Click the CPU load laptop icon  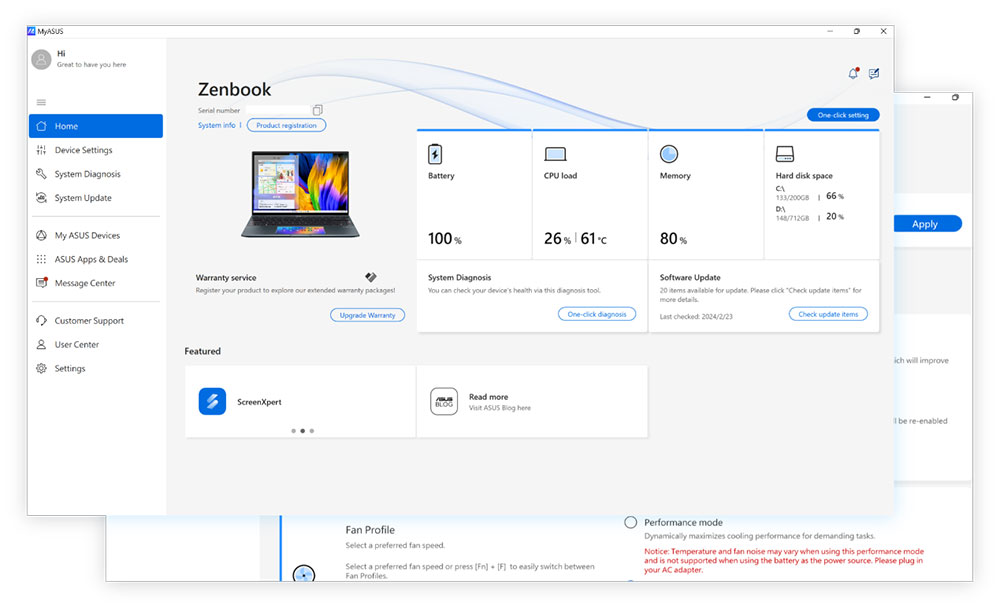click(555, 154)
